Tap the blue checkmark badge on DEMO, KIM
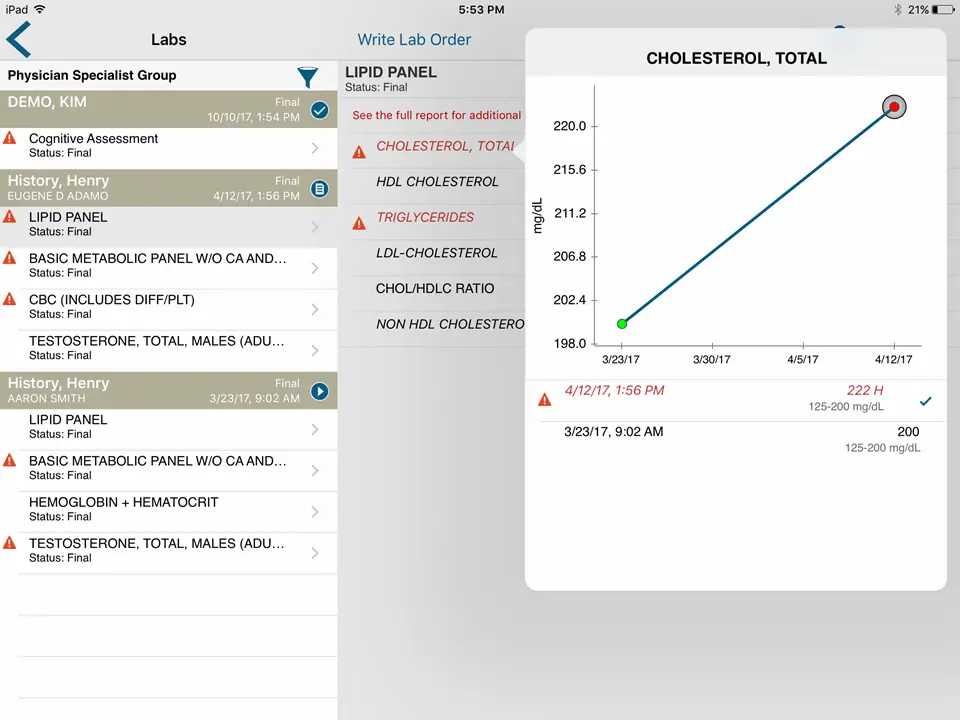The image size is (960, 720). 319,110
